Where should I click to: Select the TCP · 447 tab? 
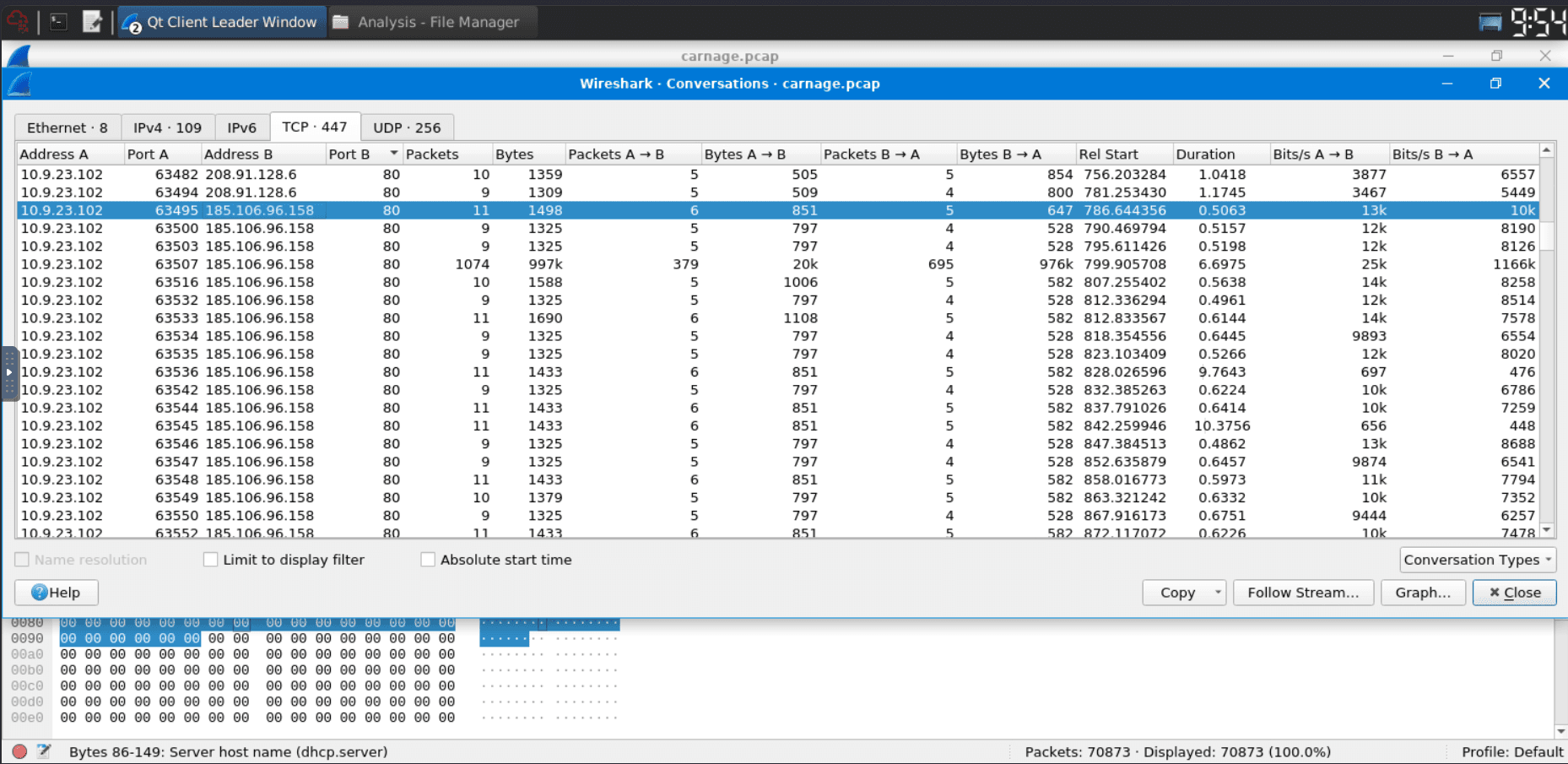(315, 127)
